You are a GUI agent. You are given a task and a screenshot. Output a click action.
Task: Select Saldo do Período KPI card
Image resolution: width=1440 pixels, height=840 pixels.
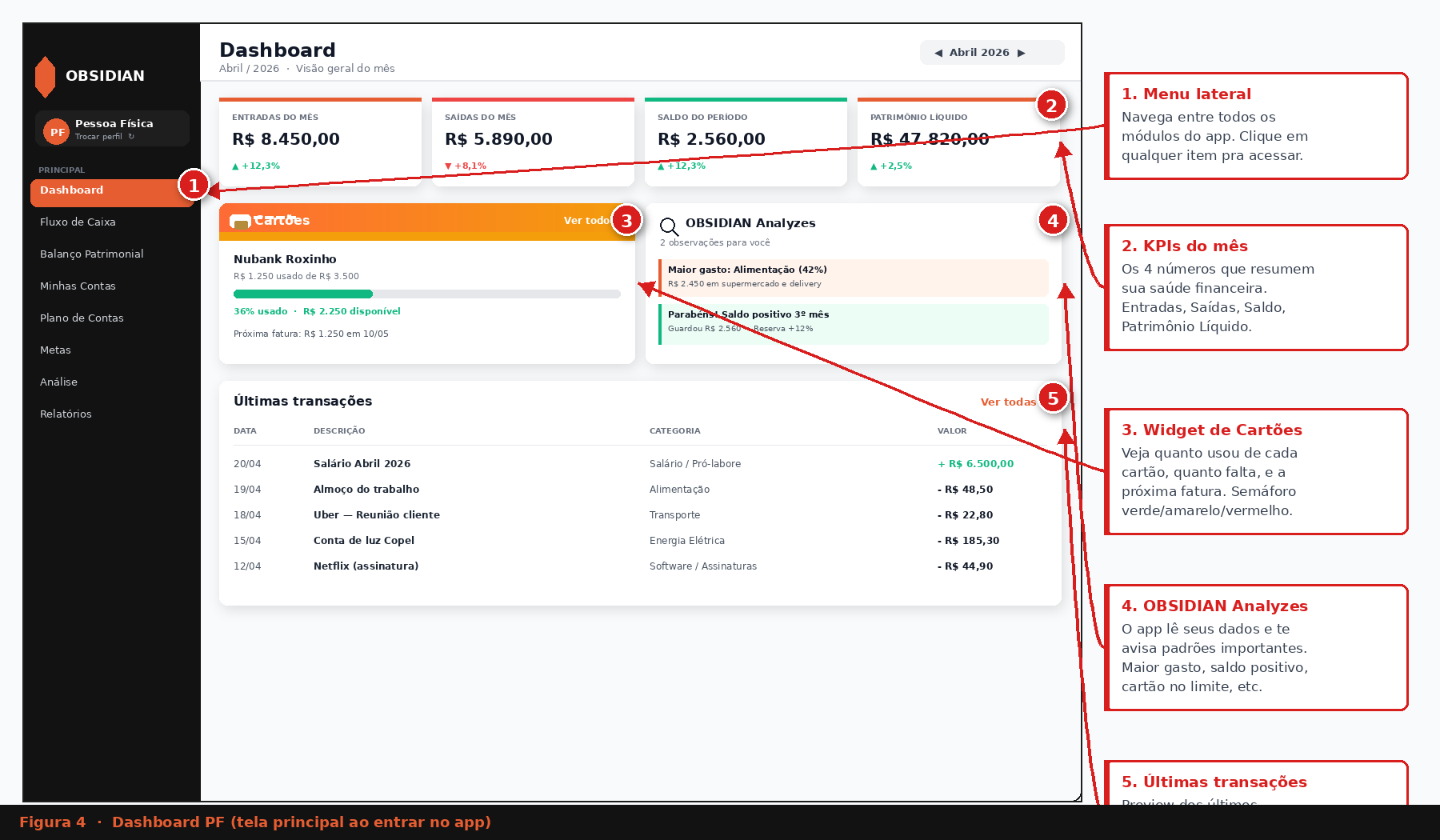746,142
